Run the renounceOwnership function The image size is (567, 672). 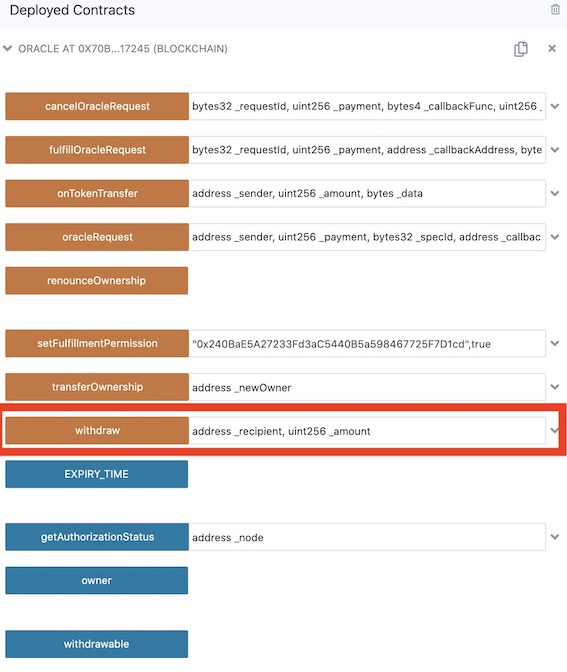coord(96,281)
